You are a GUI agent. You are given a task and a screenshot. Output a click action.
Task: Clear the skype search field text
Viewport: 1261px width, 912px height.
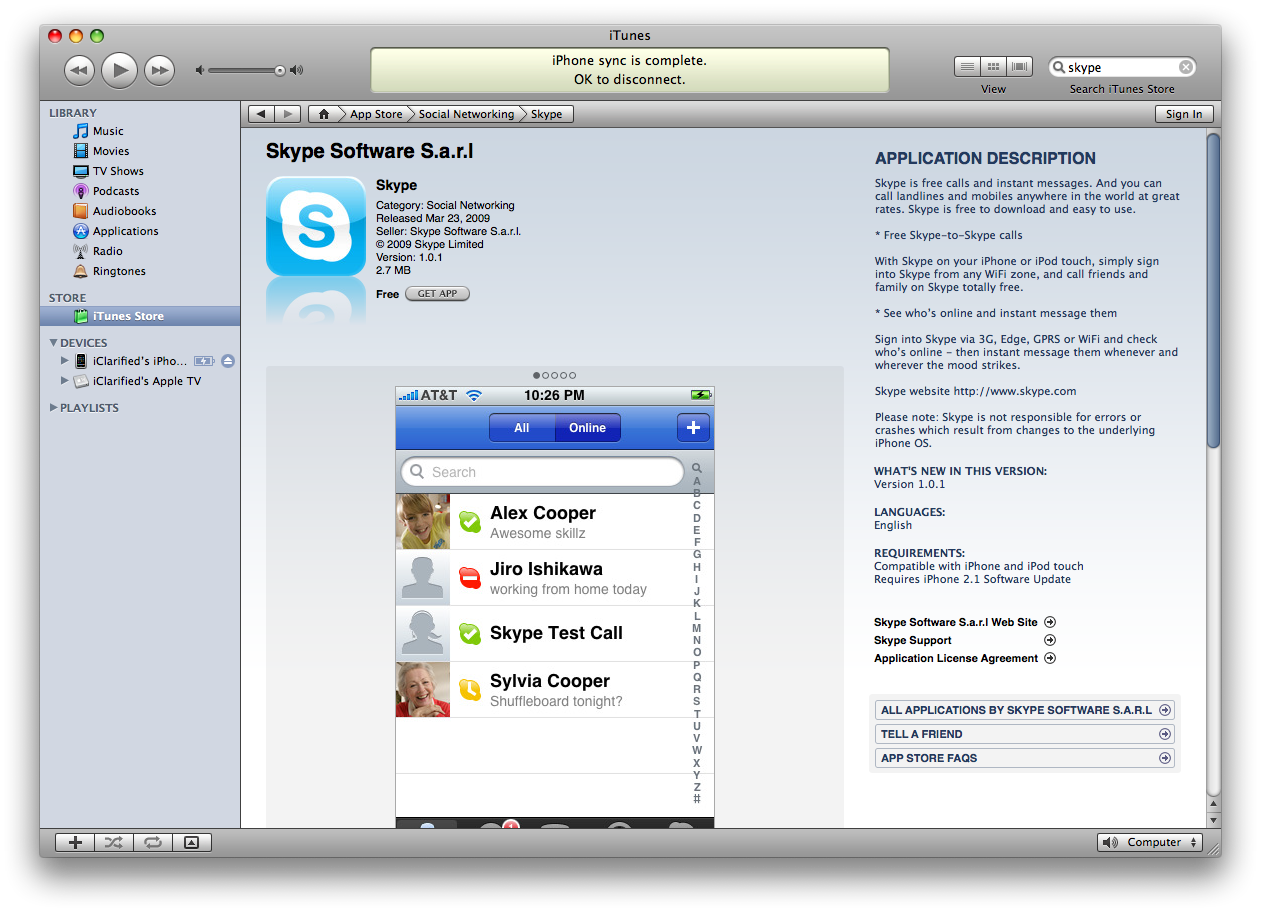(1185, 67)
